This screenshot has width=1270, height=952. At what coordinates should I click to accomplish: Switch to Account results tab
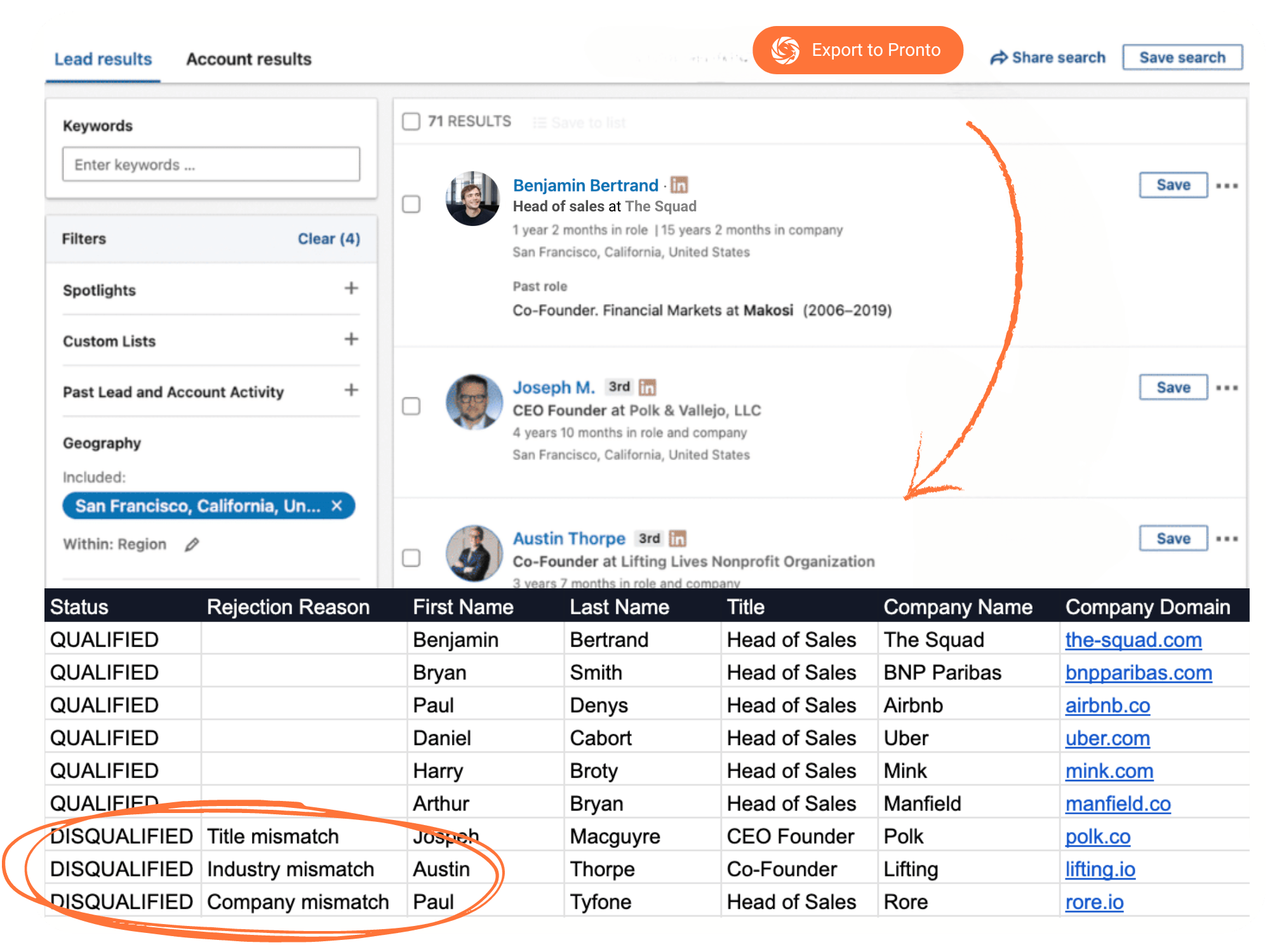249,59
